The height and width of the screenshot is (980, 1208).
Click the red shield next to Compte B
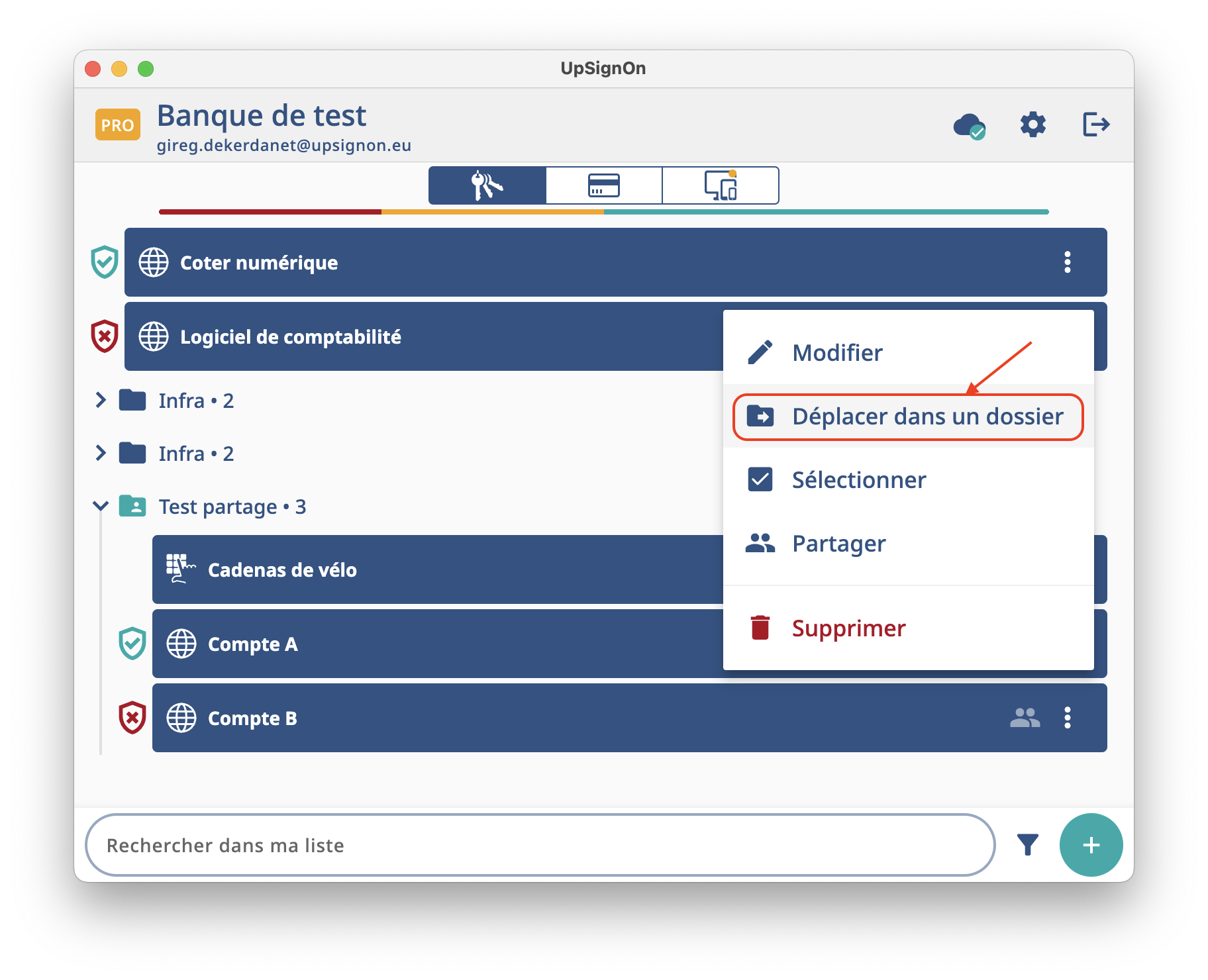[132, 718]
